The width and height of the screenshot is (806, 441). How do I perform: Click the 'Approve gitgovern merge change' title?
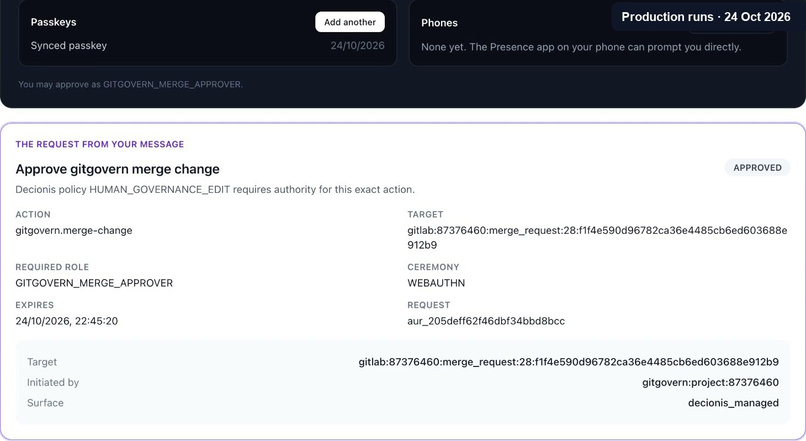tap(117, 169)
